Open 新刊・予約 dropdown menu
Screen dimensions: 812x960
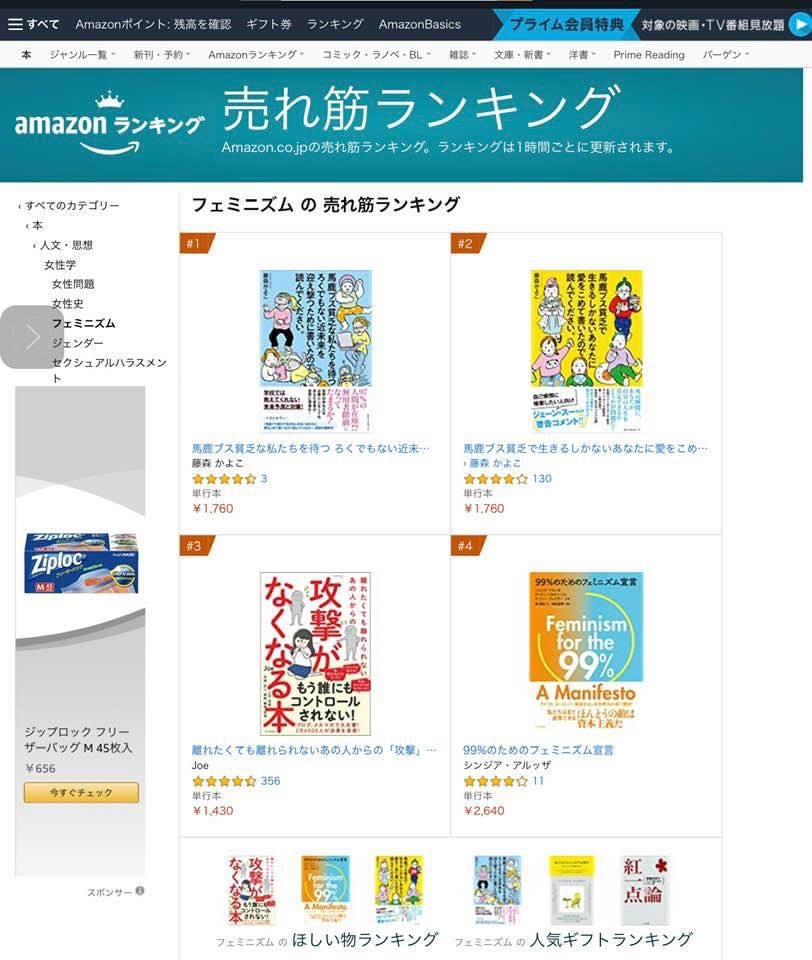point(162,55)
